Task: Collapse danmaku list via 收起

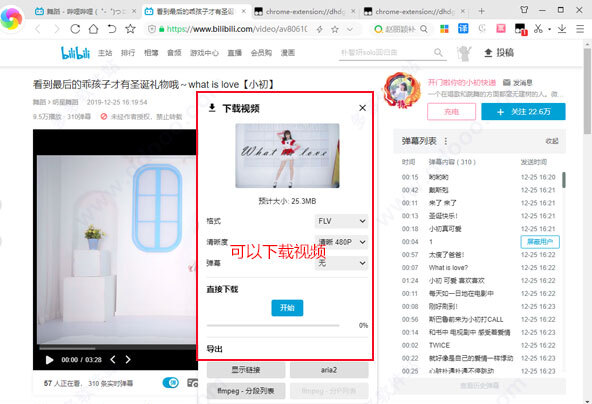Action: 552,141
